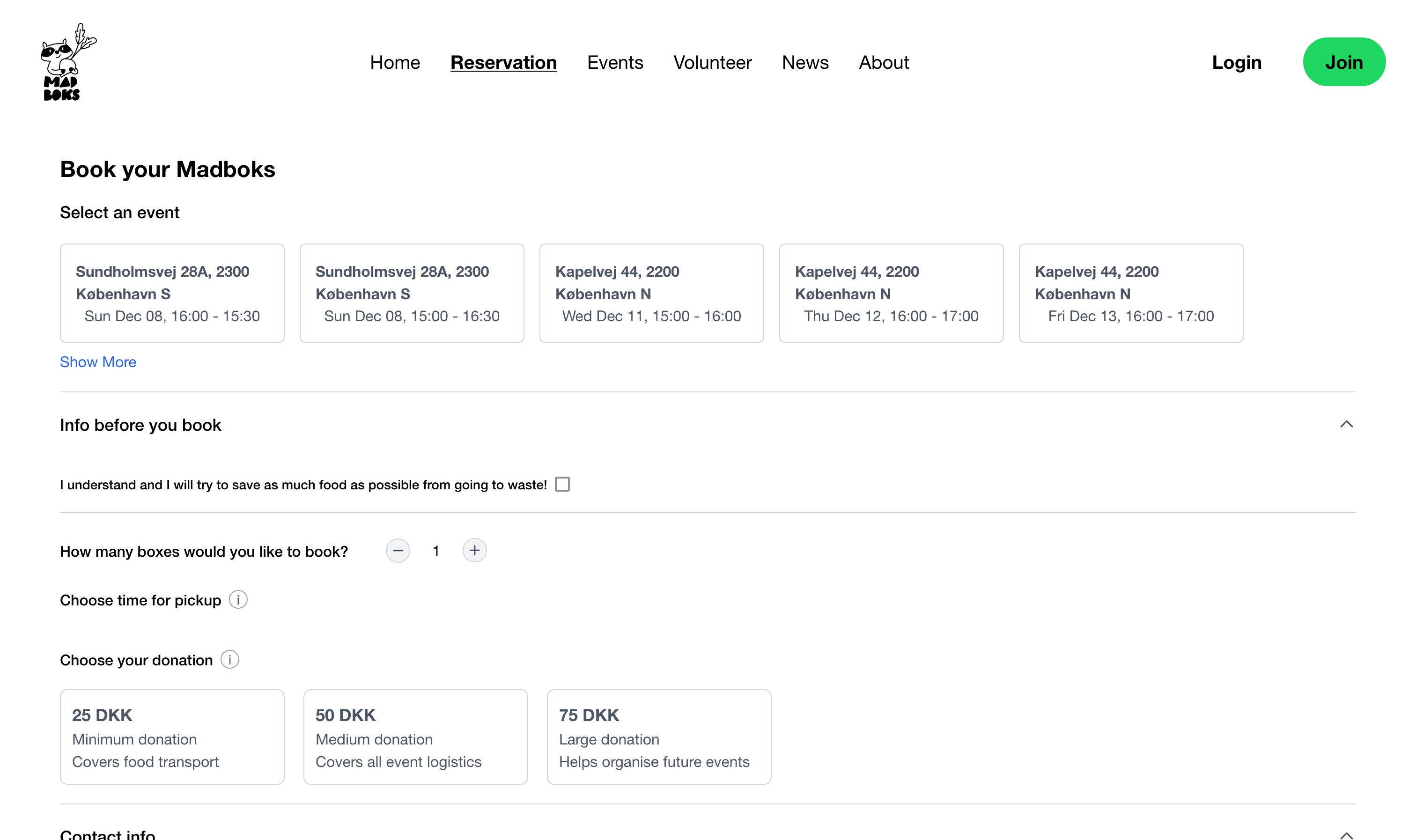The image size is (1416, 840).
Task: Open info icon next to pickup time
Action: point(238,599)
